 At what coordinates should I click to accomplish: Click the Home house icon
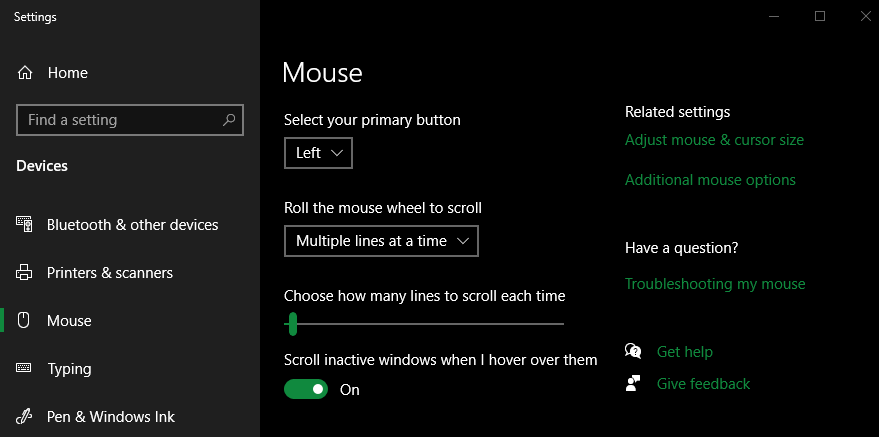pyautogui.click(x=25, y=73)
